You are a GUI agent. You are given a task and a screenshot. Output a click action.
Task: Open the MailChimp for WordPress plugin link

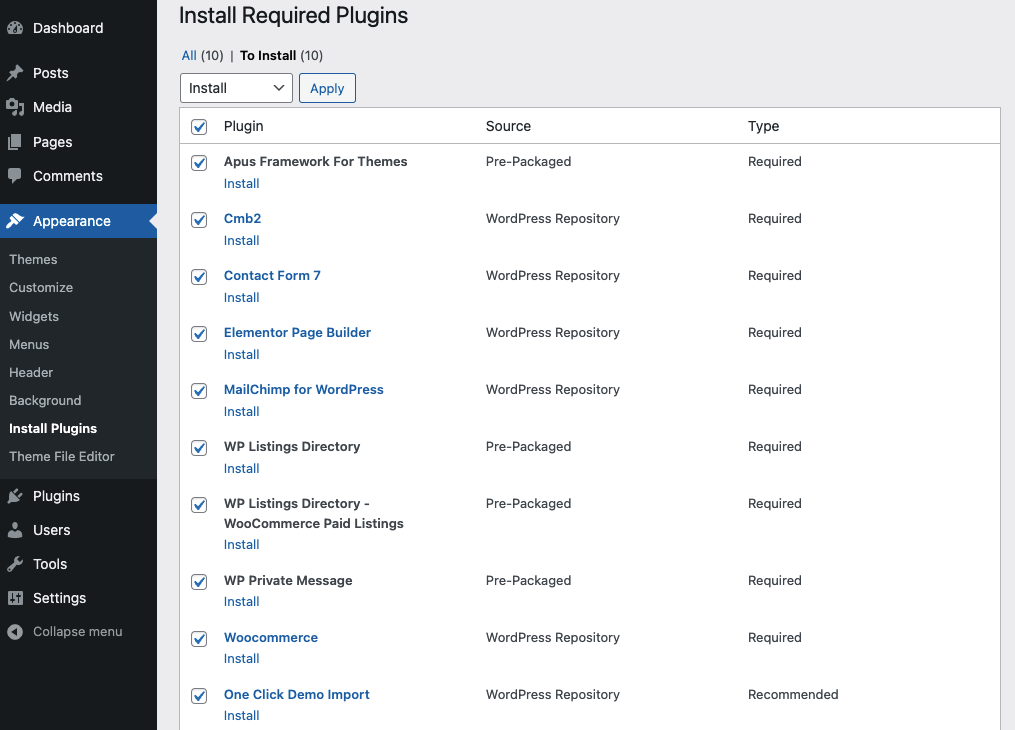click(x=303, y=389)
